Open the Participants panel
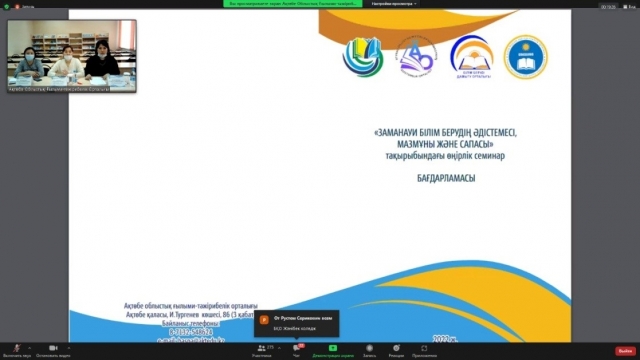The image size is (640, 360). tap(262, 351)
